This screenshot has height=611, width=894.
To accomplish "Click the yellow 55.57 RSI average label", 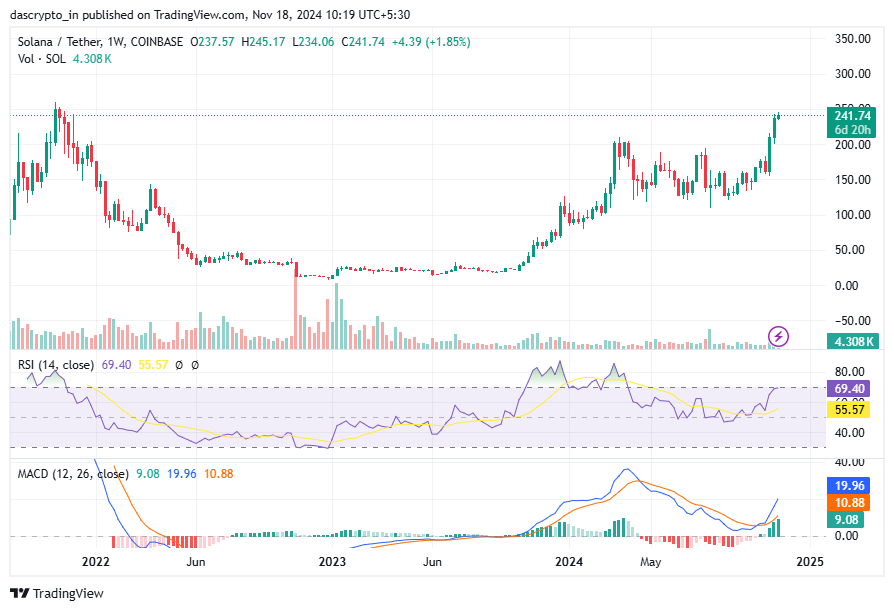I will pyautogui.click(x=848, y=410).
